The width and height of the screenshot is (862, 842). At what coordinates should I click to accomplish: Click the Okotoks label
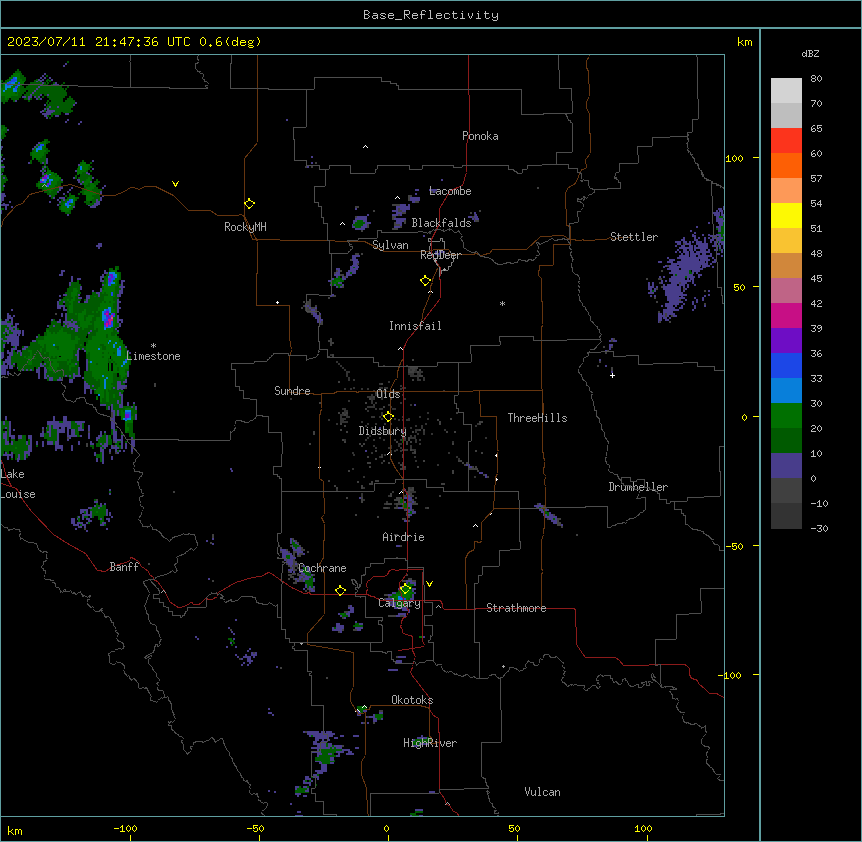[x=412, y=700]
